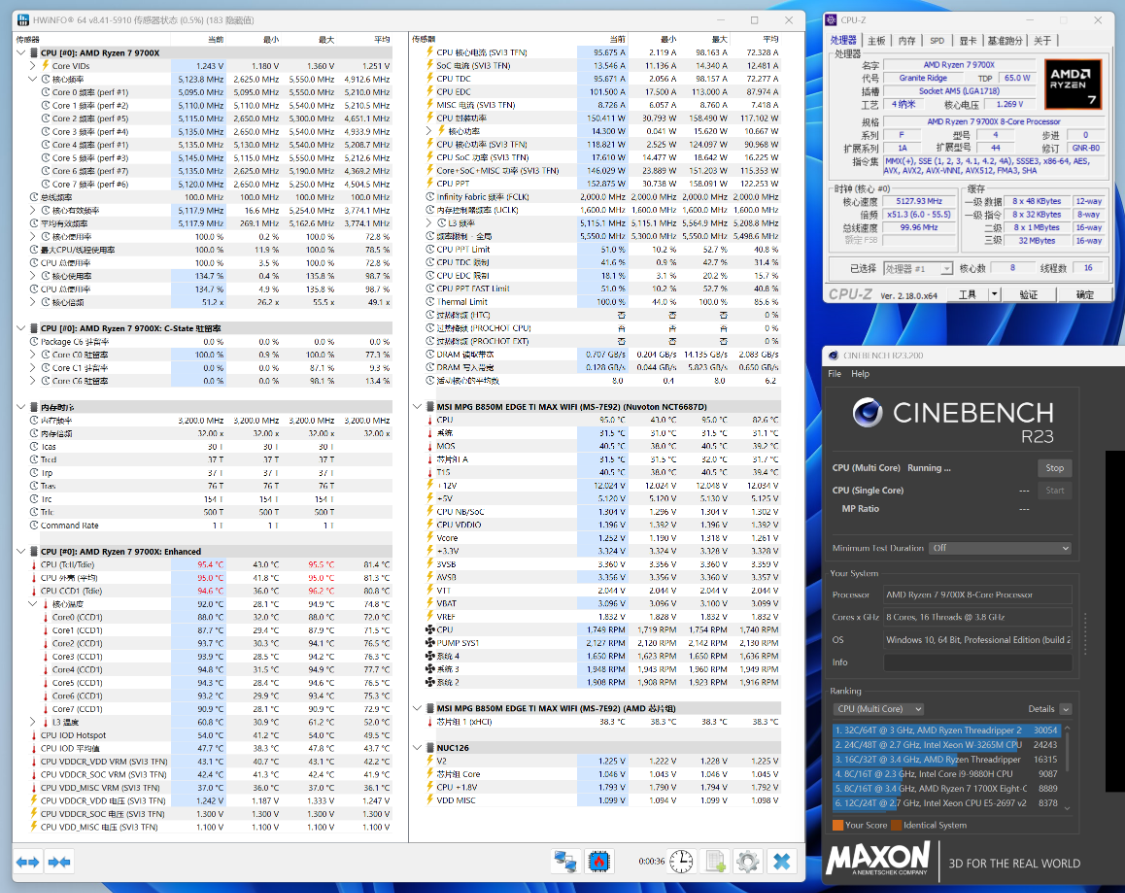Click the collapse columns arrows icon in HWiNFO

[x=59, y=861]
